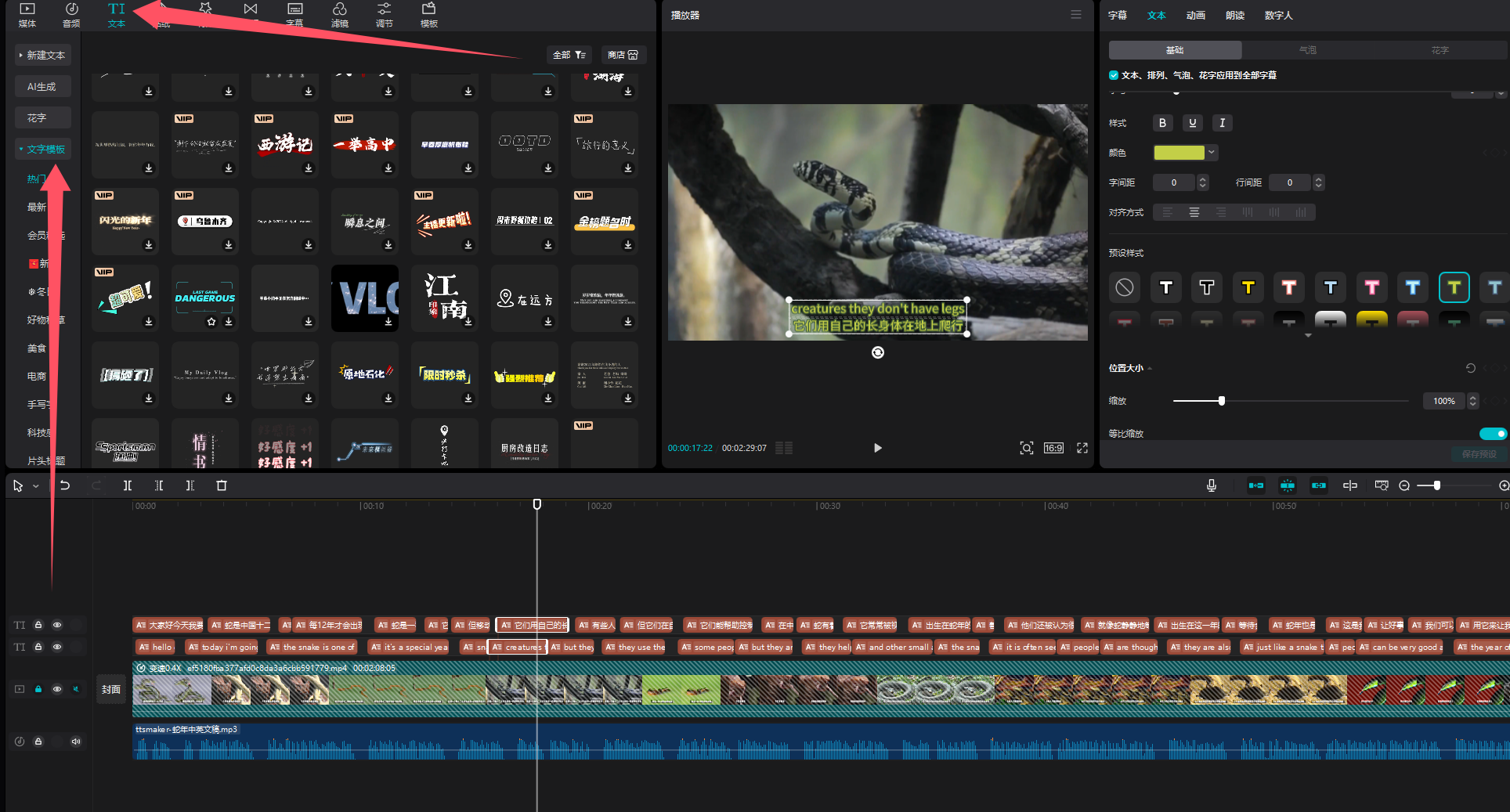Viewport: 1510px width, 812px height.
Task: Click the trash delete icon in the timeline toolbar
Action: (222, 485)
